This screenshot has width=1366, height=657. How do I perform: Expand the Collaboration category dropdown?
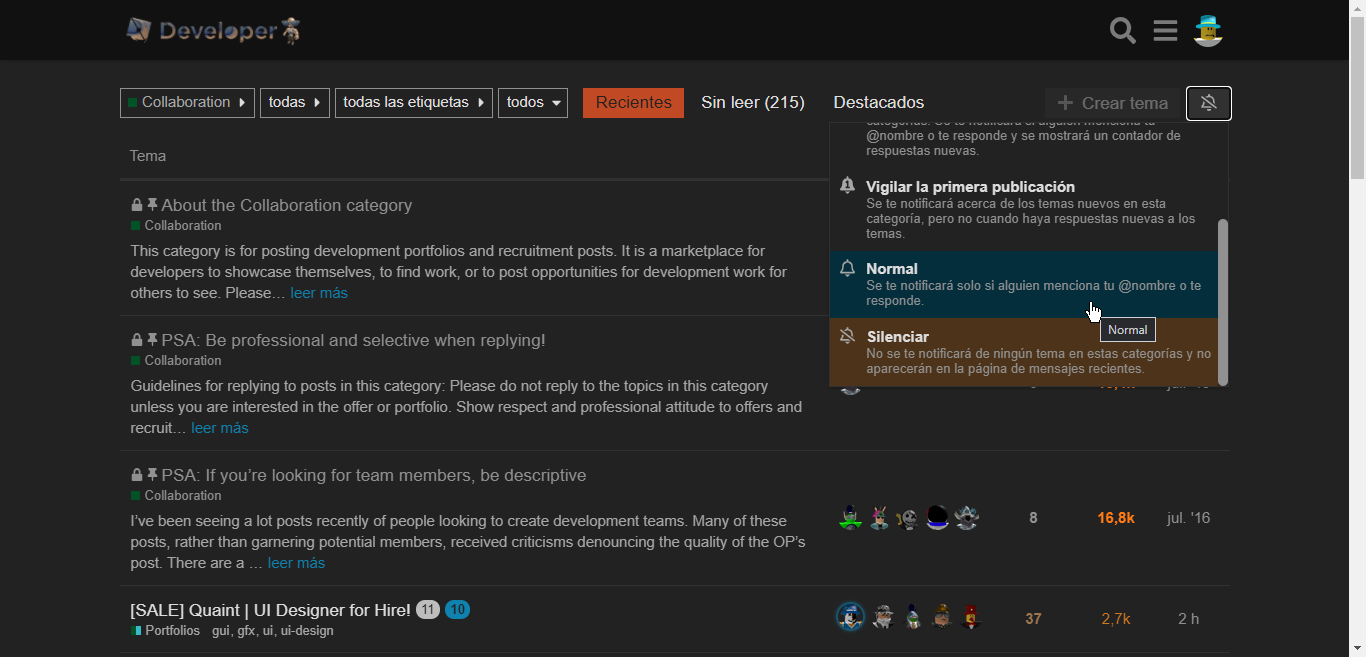(x=187, y=103)
